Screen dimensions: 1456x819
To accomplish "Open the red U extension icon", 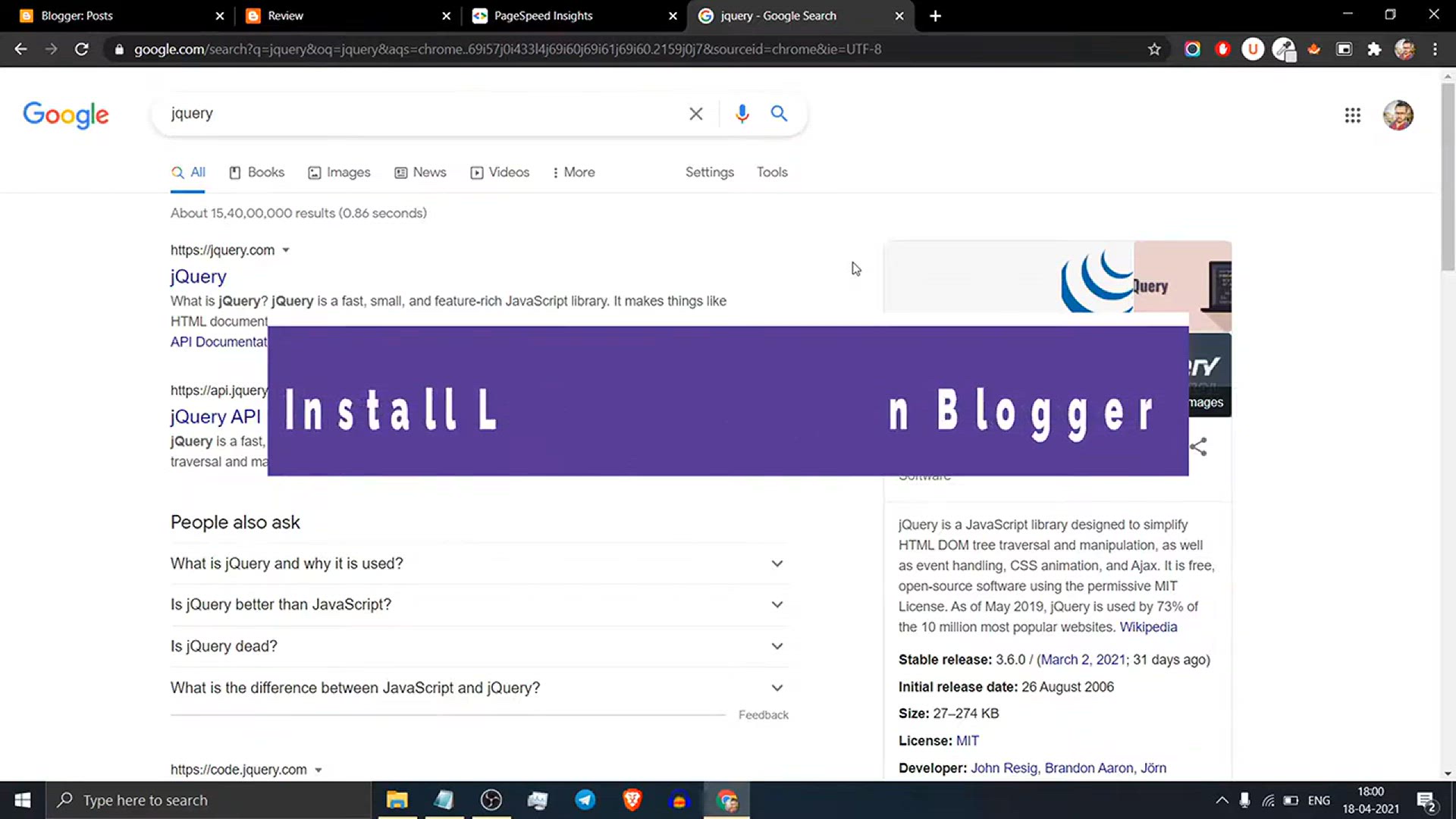I will [x=1253, y=49].
